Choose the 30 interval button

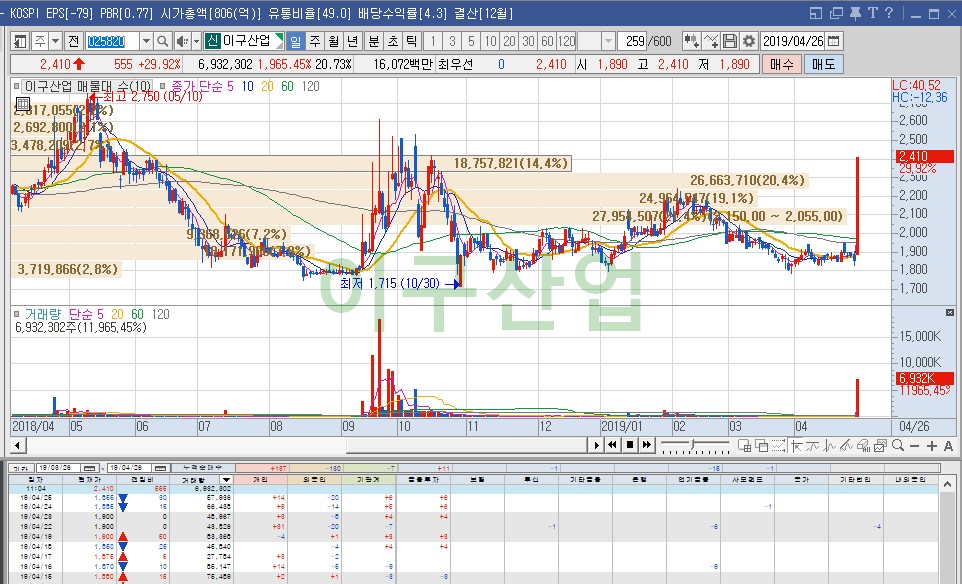pos(528,41)
